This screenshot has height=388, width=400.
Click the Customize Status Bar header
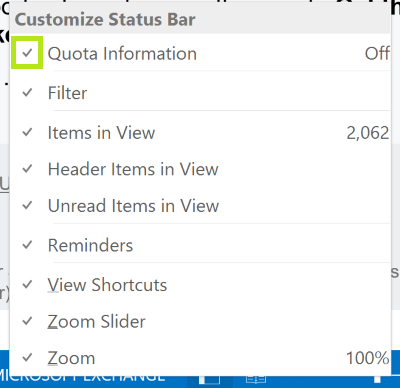pyautogui.click(x=105, y=19)
